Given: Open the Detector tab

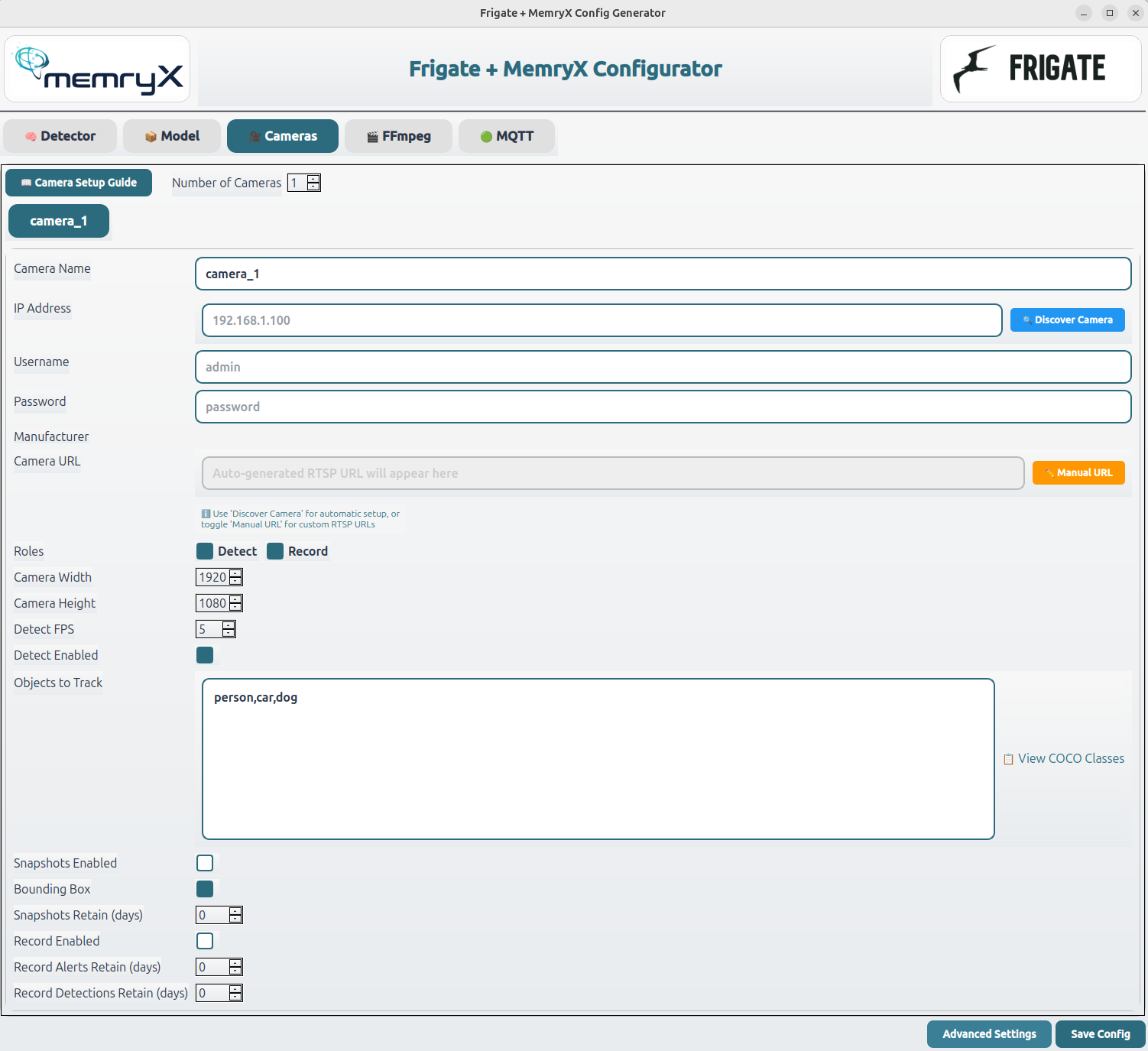Looking at the screenshot, I should pyautogui.click(x=60, y=136).
